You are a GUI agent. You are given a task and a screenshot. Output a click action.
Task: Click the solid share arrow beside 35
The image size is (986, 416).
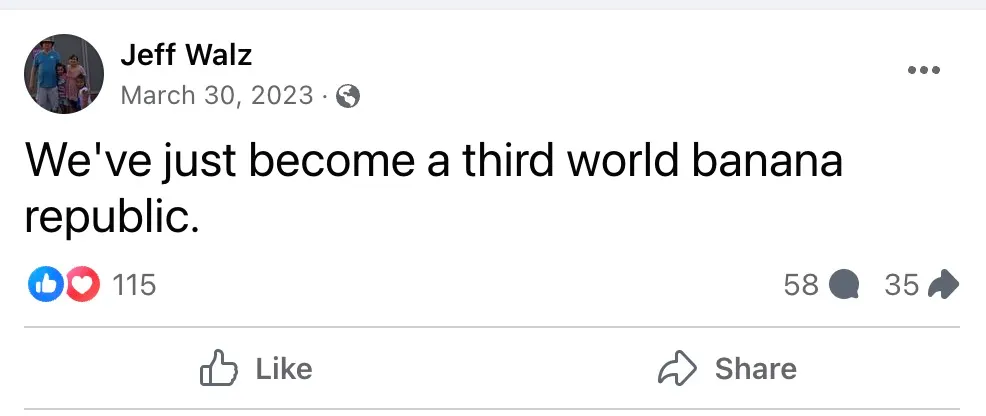coord(943,285)
